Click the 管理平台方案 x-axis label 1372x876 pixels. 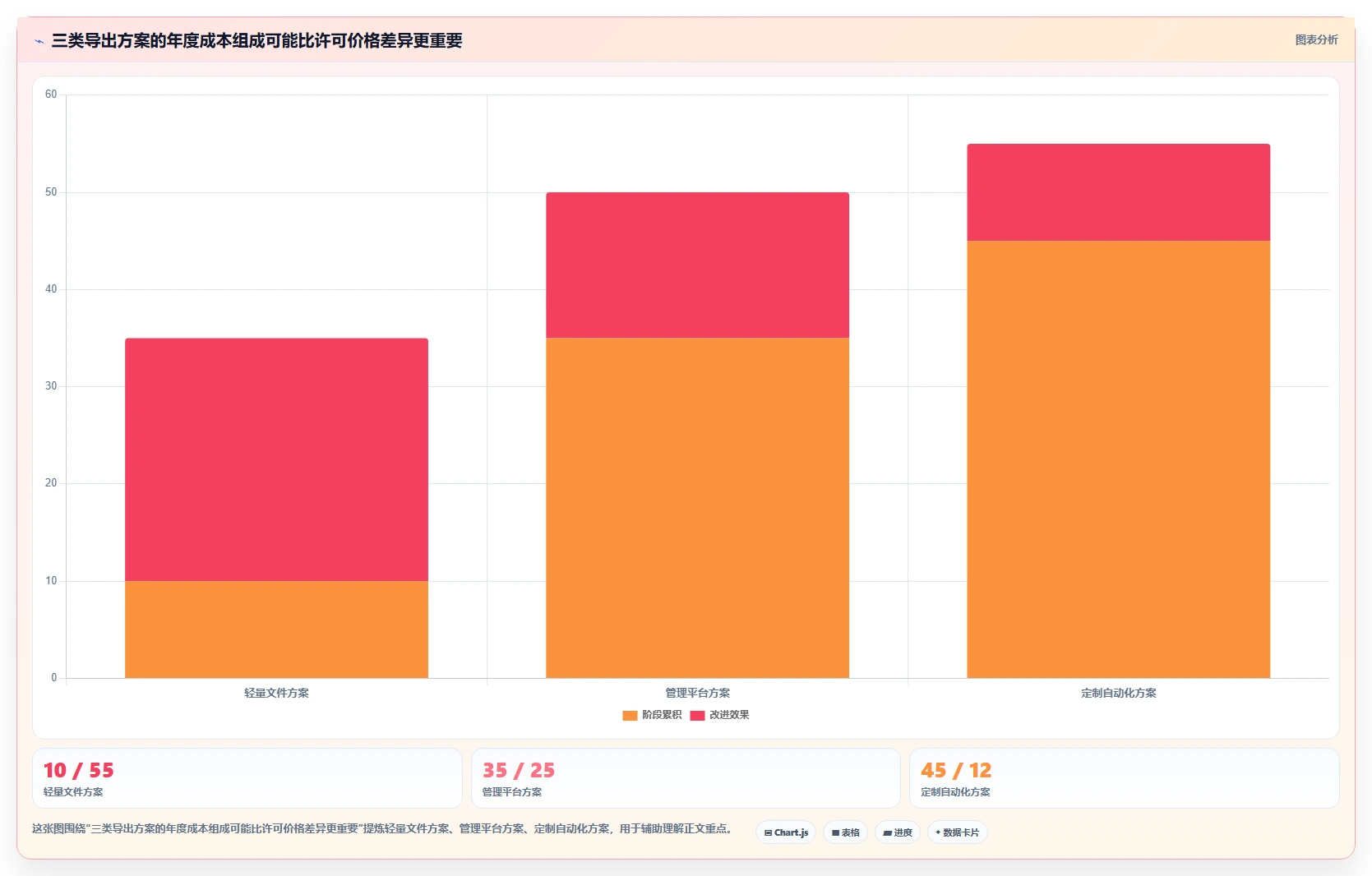(697, 693)
